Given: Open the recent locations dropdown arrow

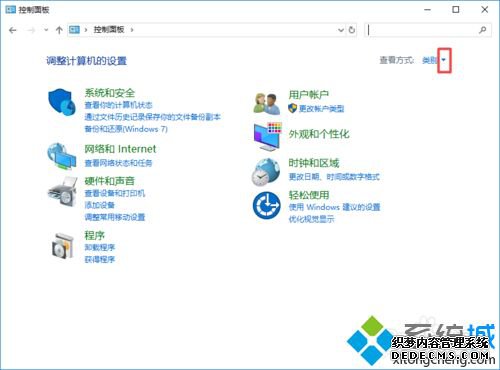Looking at the screenshot, I should [x=46, y=30].
